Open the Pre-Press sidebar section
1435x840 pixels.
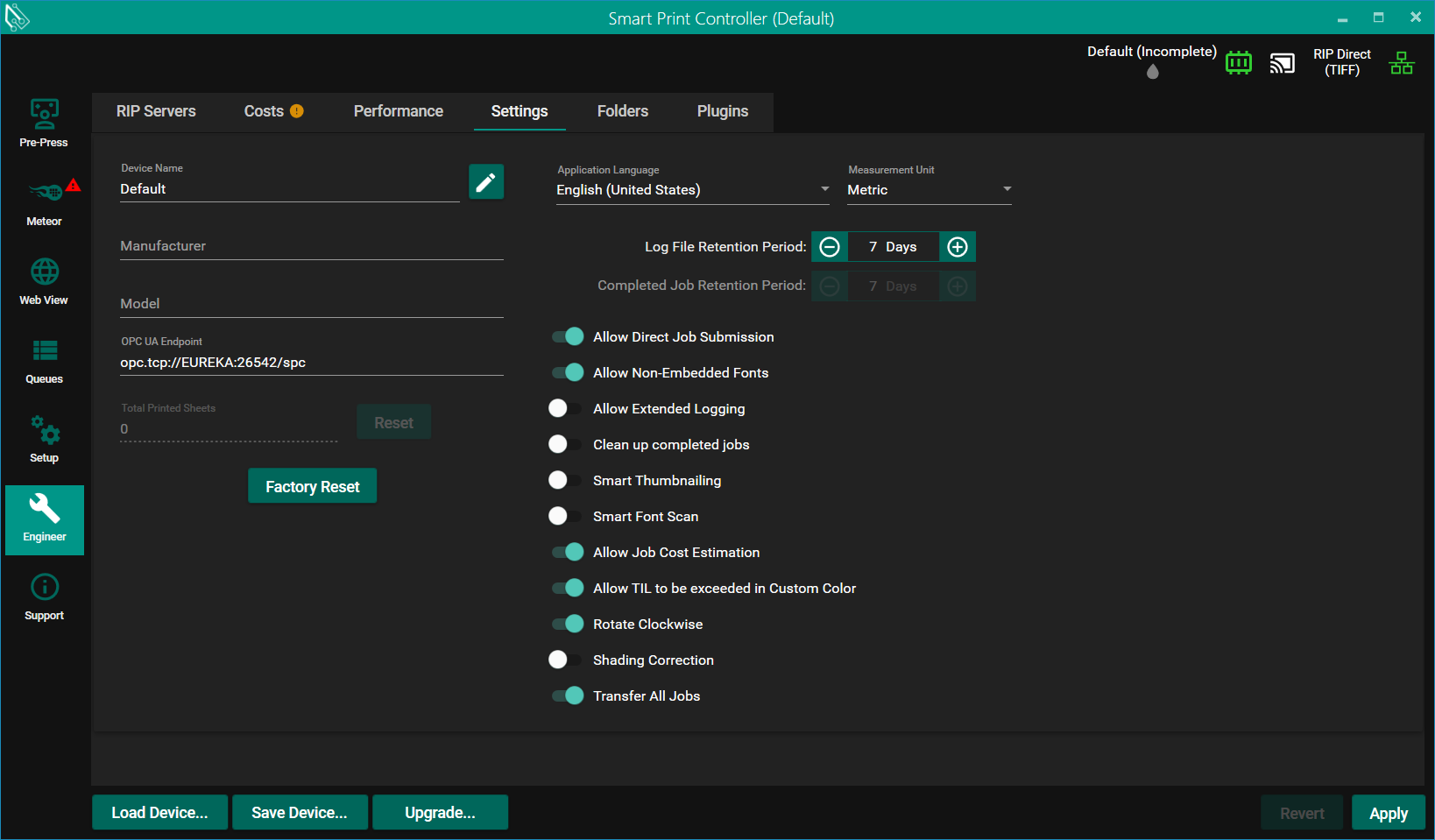click(44, 124)
